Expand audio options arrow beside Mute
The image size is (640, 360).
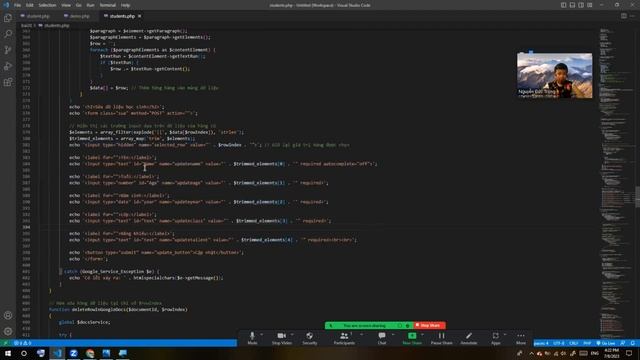point(262,334)
